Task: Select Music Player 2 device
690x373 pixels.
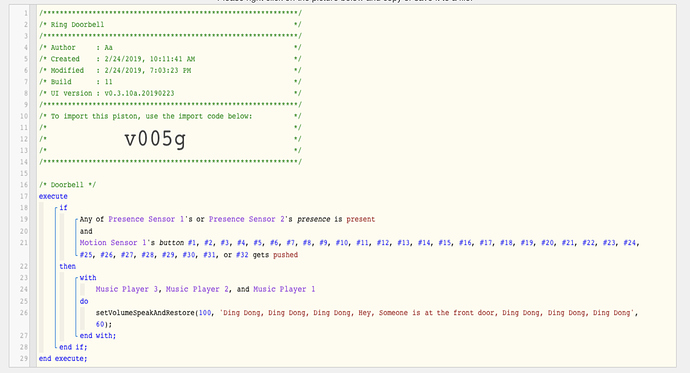Action: [197, 289]
